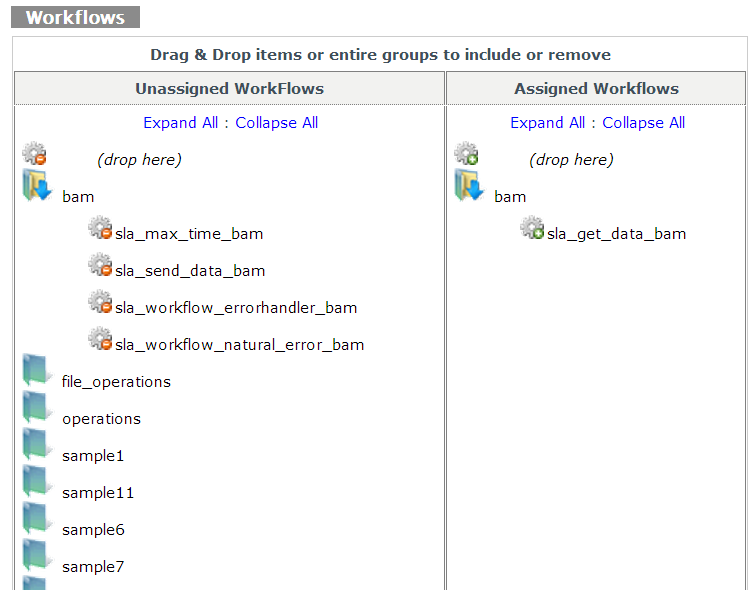Screen dimensions: 752x590
Task: Select the sample11 group label
Action: click(x=98, y=493)
